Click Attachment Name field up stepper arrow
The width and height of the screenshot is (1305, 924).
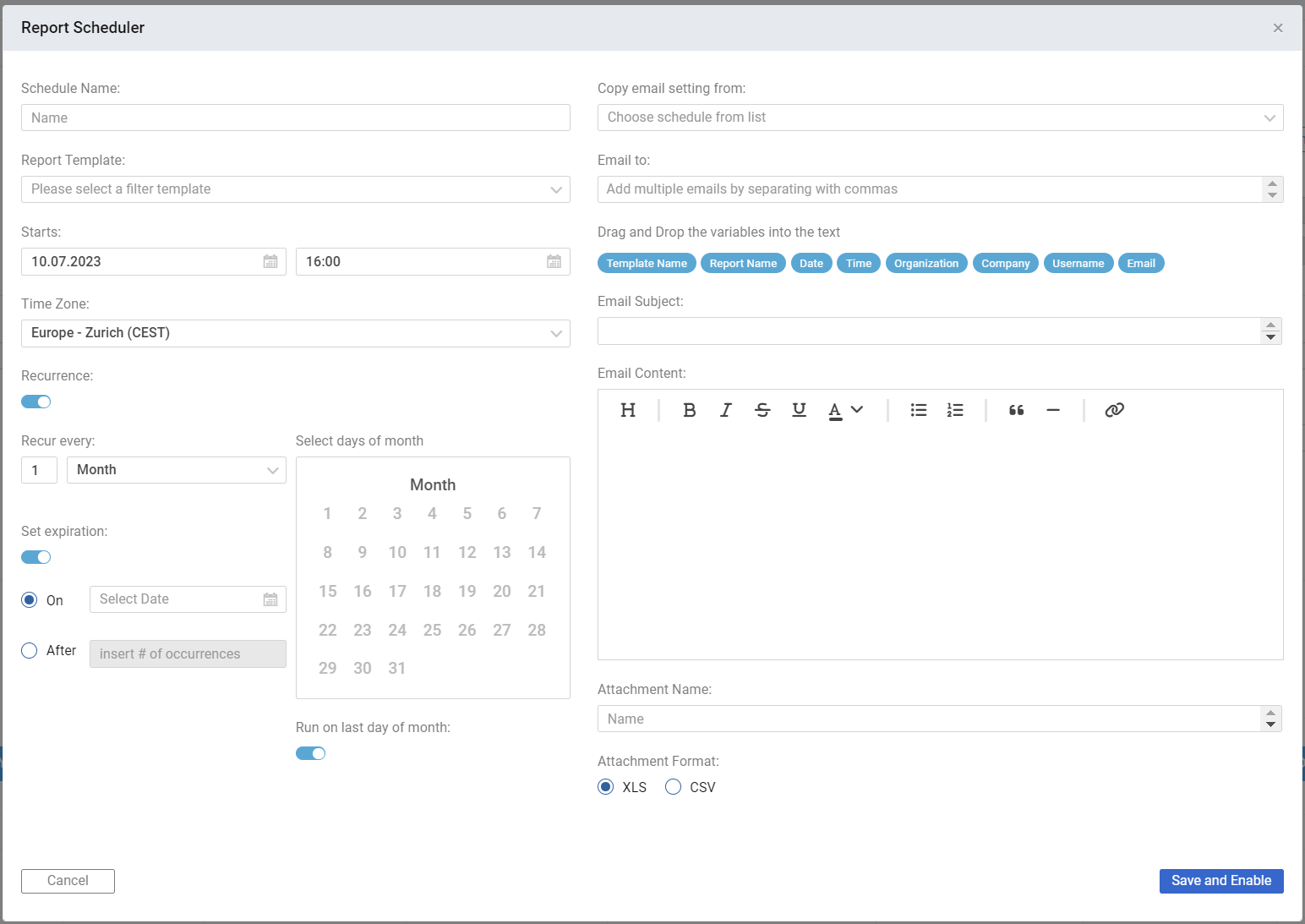click(x=1270, y=713)
